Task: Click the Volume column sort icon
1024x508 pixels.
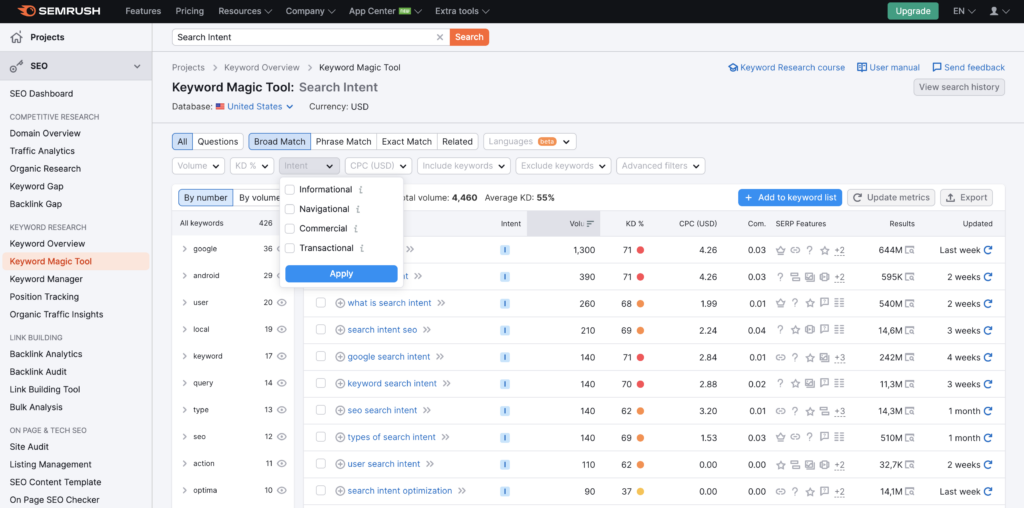Action: click(x=590, y=223)
